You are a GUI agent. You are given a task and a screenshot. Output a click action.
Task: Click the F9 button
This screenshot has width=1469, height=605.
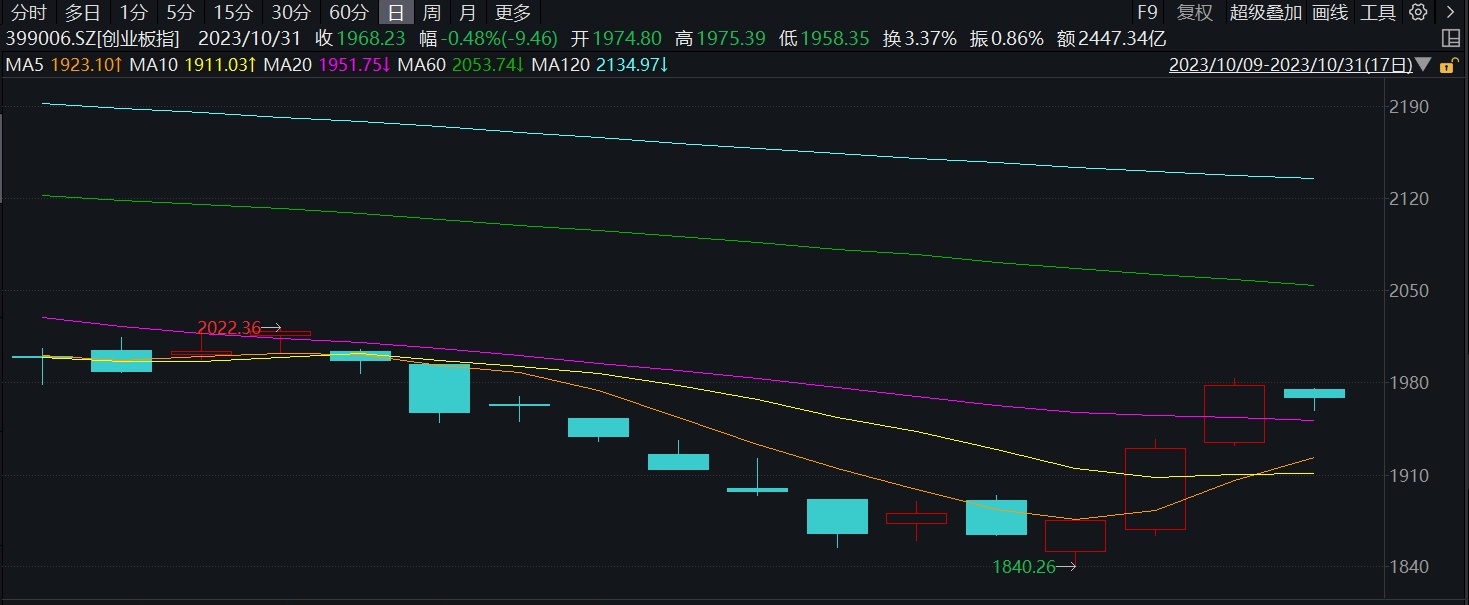pyautogui.click(x=1147, y=13)
